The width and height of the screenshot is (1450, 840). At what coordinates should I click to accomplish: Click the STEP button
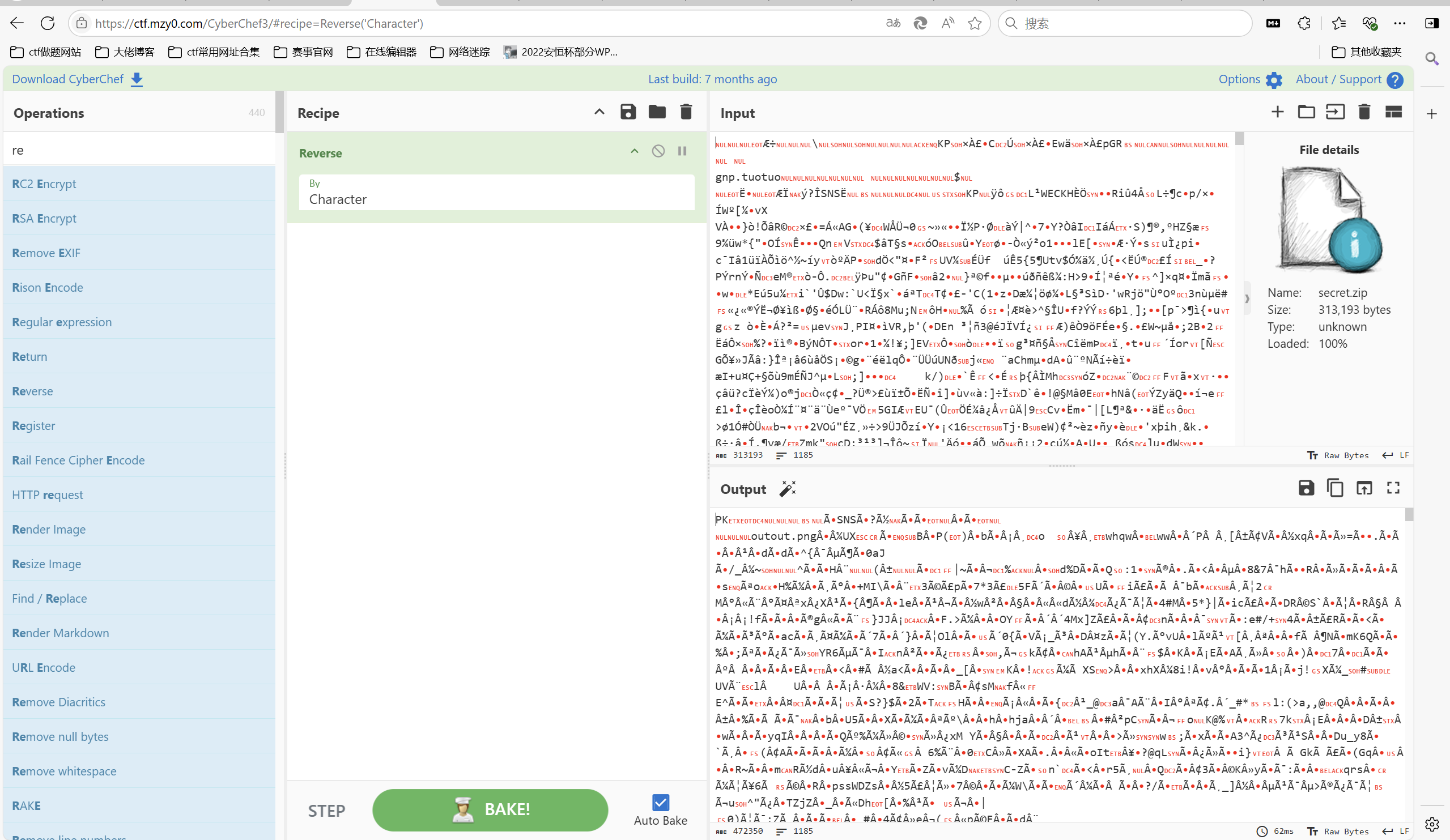point(326,811)
